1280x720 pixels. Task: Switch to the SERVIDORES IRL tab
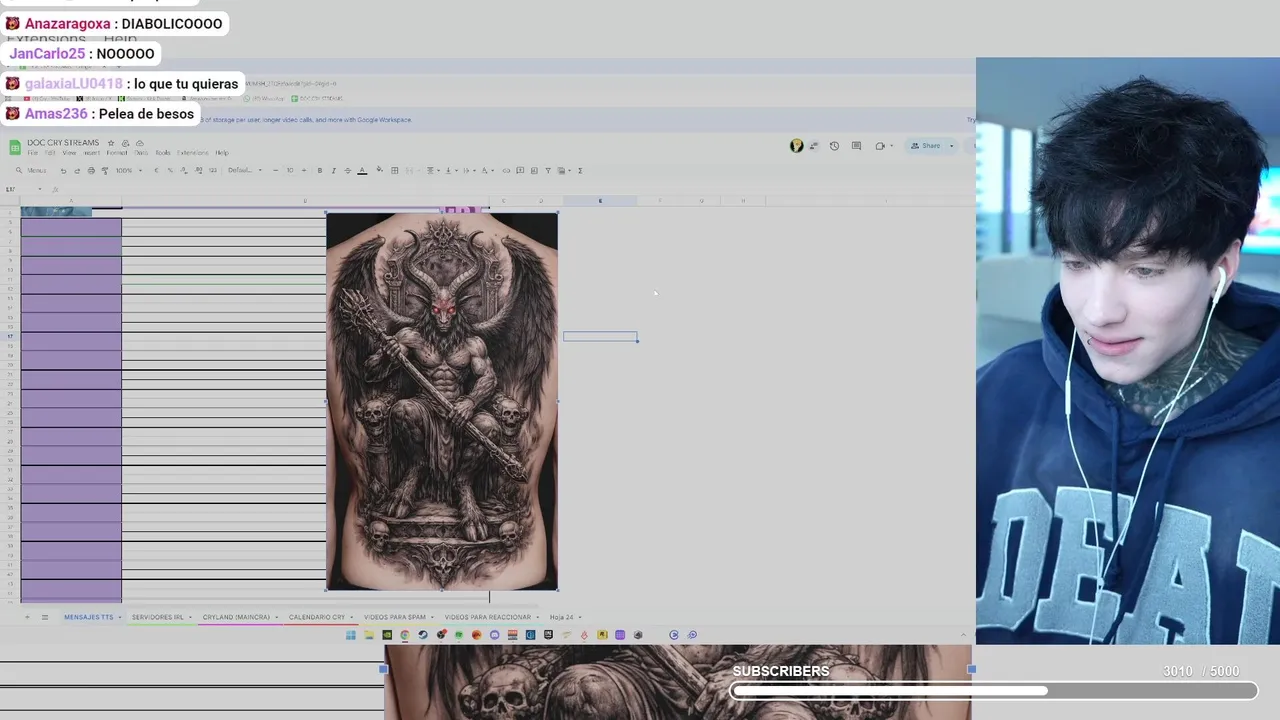click(x=160, y=617)
